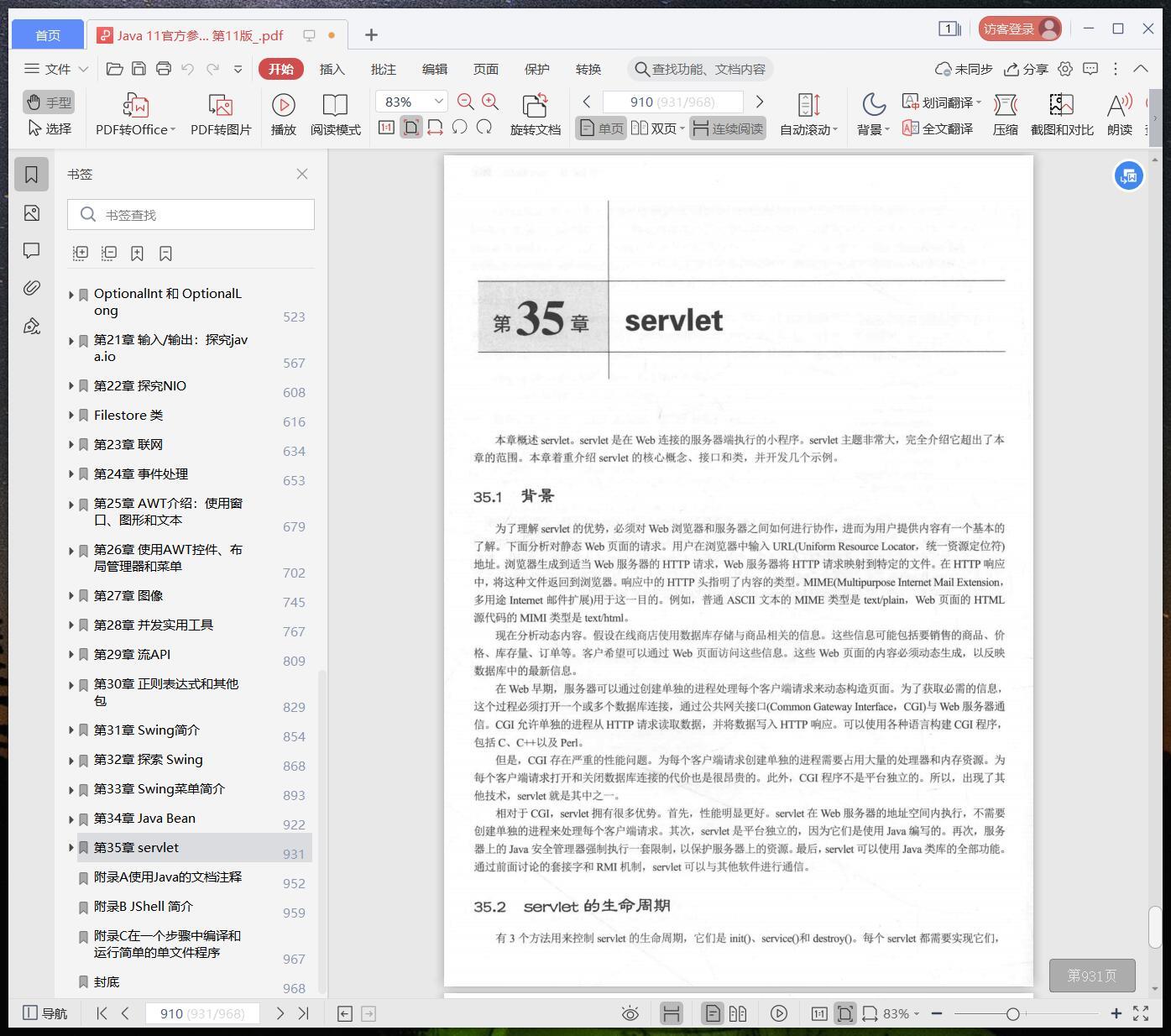The height and width of the screenshot is (1036, 1171).
Task: Start the 播放 slideshow button
Action: click(x=283, y=114)
